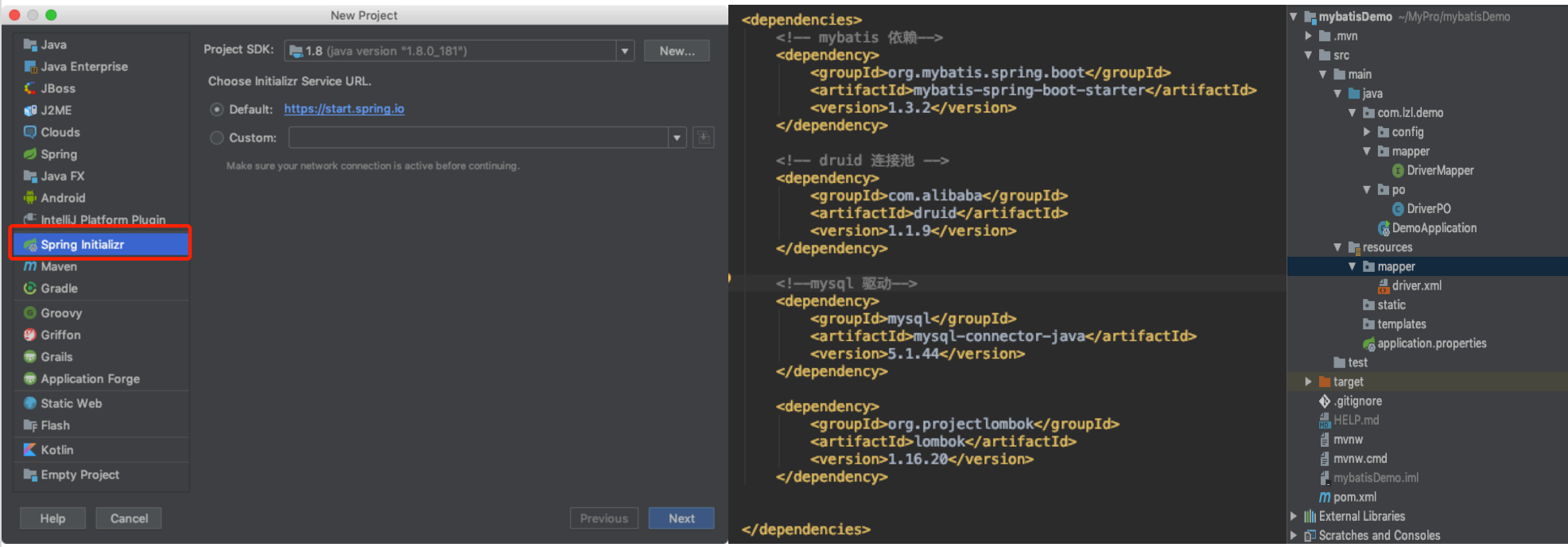Open DriverPO class icon in tree
Screen dimensions: 1568x547
(x=1398, y=209)
